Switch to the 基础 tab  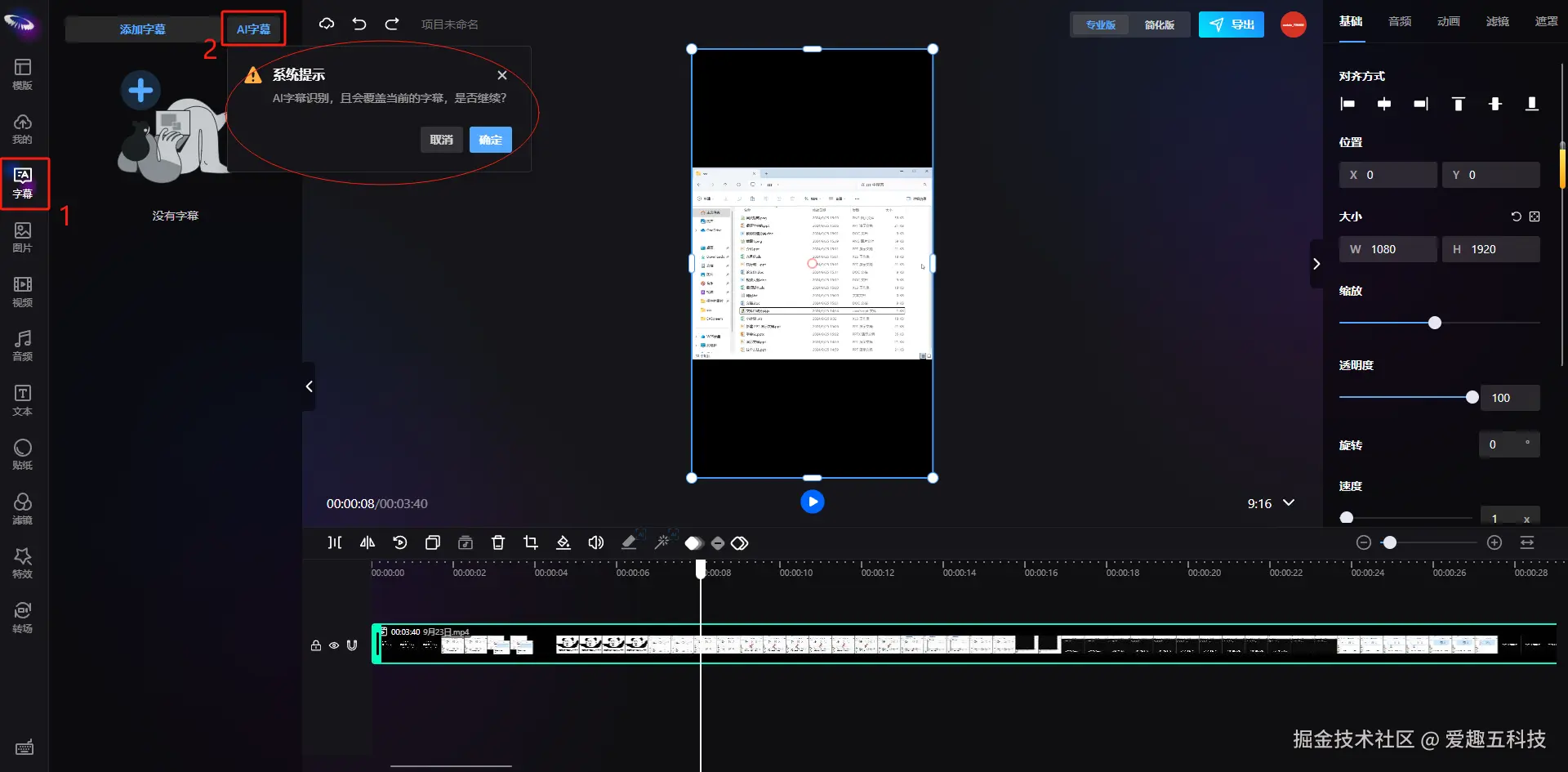tap(1351, 21)
